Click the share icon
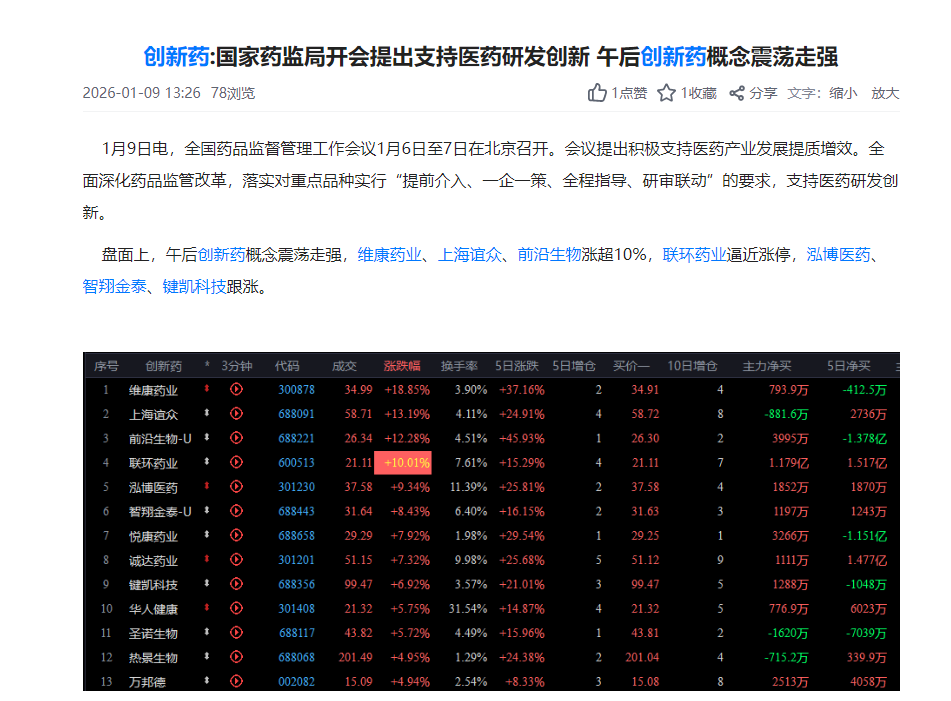951x701 pixels. click(x=737, y=93)
